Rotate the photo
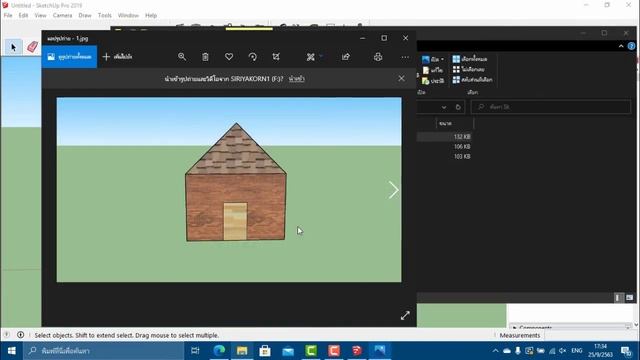 253,57
